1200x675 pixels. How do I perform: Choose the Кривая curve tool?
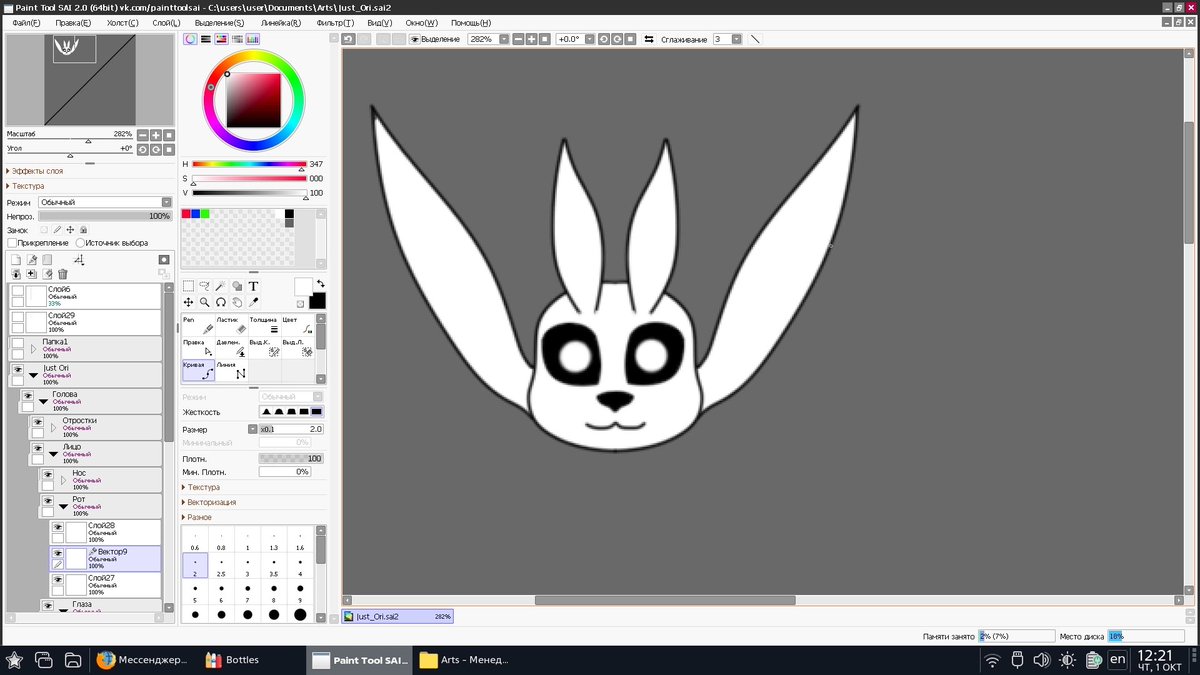(198, 371)
